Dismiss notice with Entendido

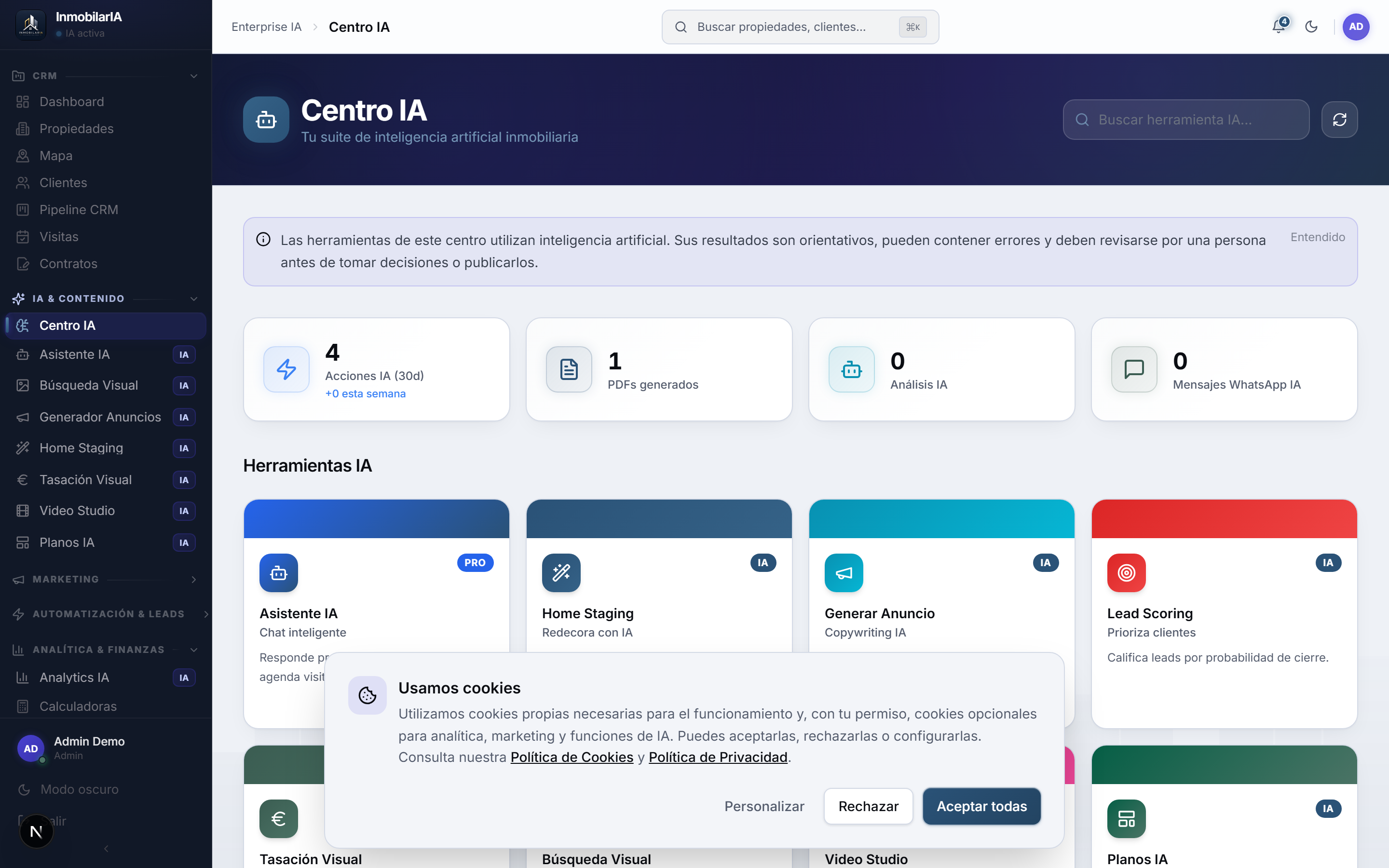[x=1318, y=237]
